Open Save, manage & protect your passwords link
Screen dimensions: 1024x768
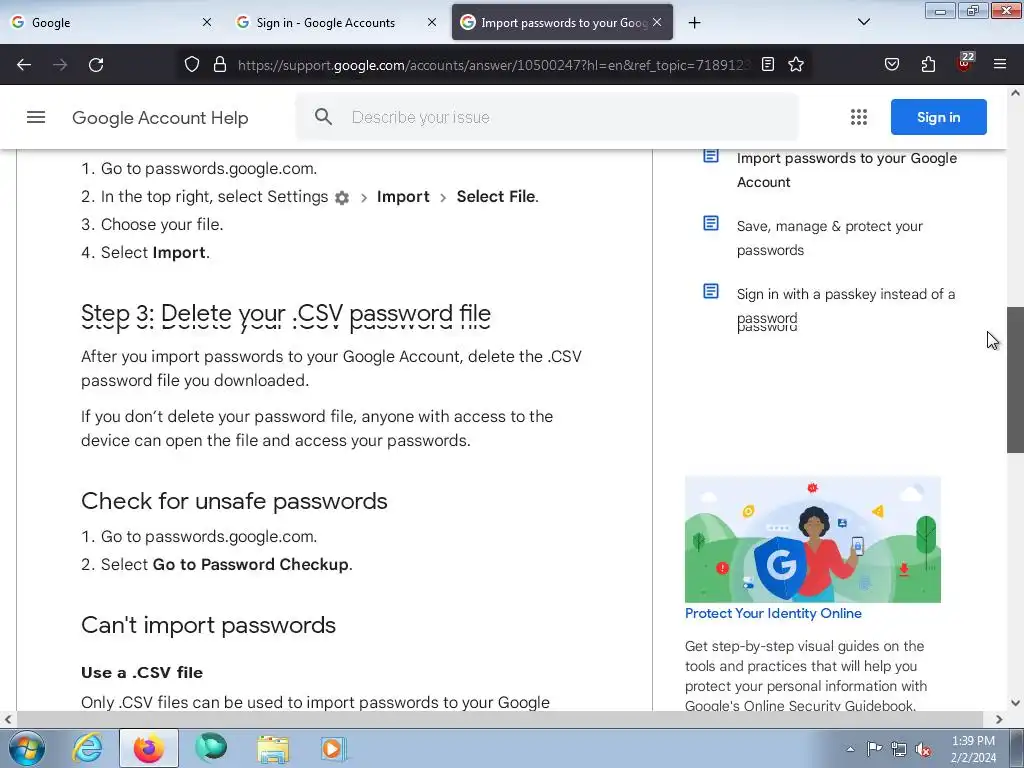(829, 238)
